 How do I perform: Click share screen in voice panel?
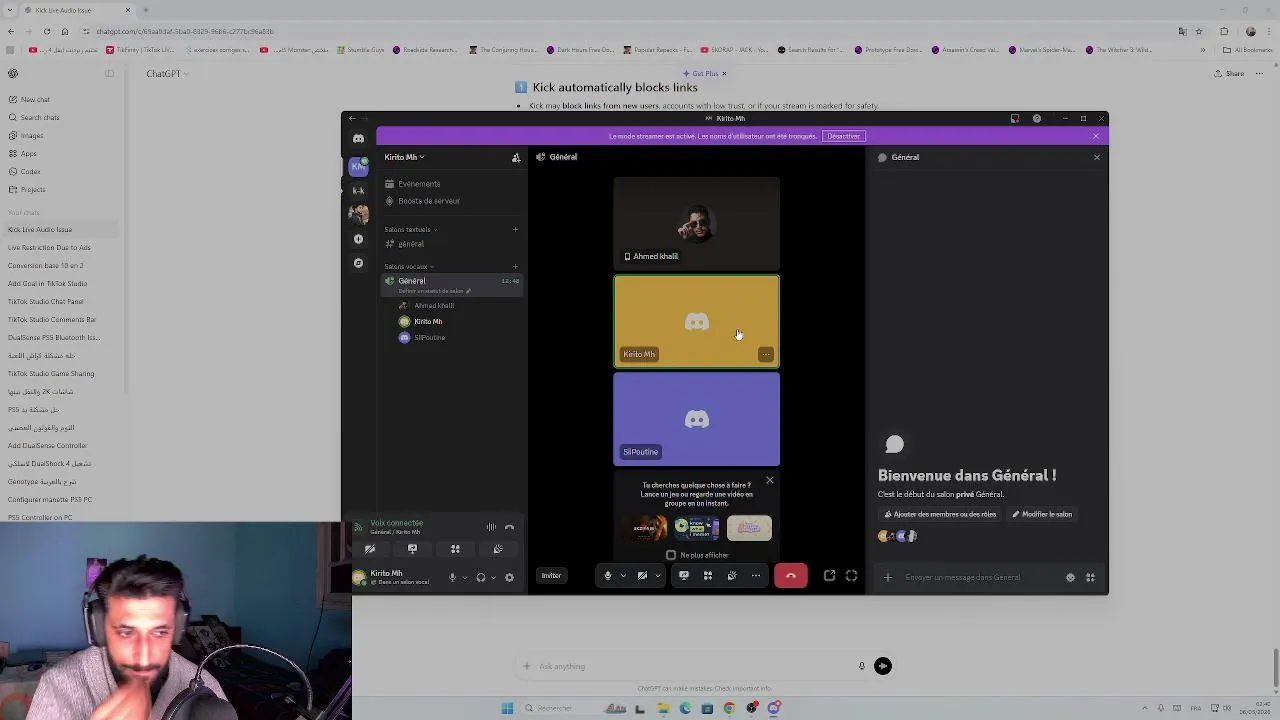412,549
